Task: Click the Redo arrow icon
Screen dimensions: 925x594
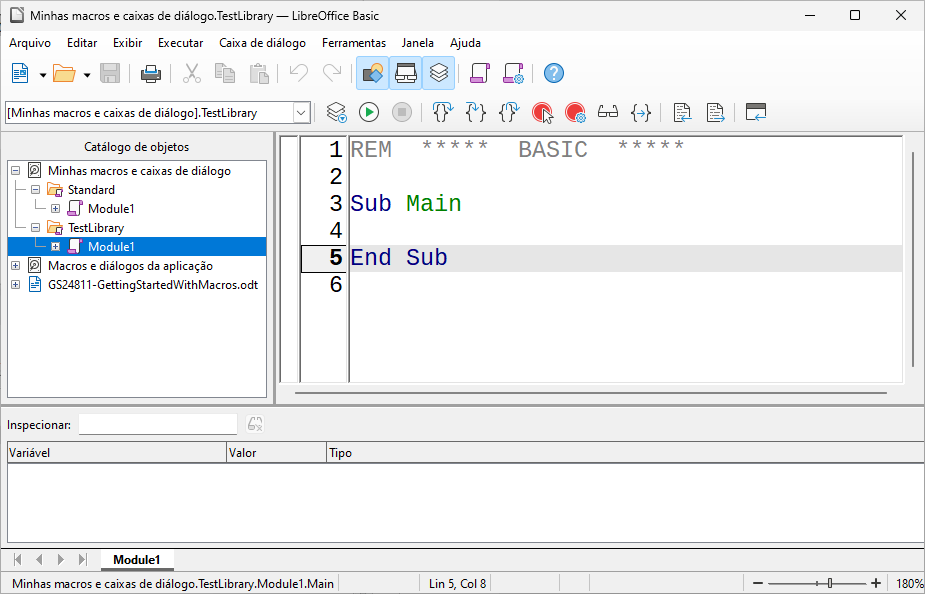Action: [x=332, y=74]
